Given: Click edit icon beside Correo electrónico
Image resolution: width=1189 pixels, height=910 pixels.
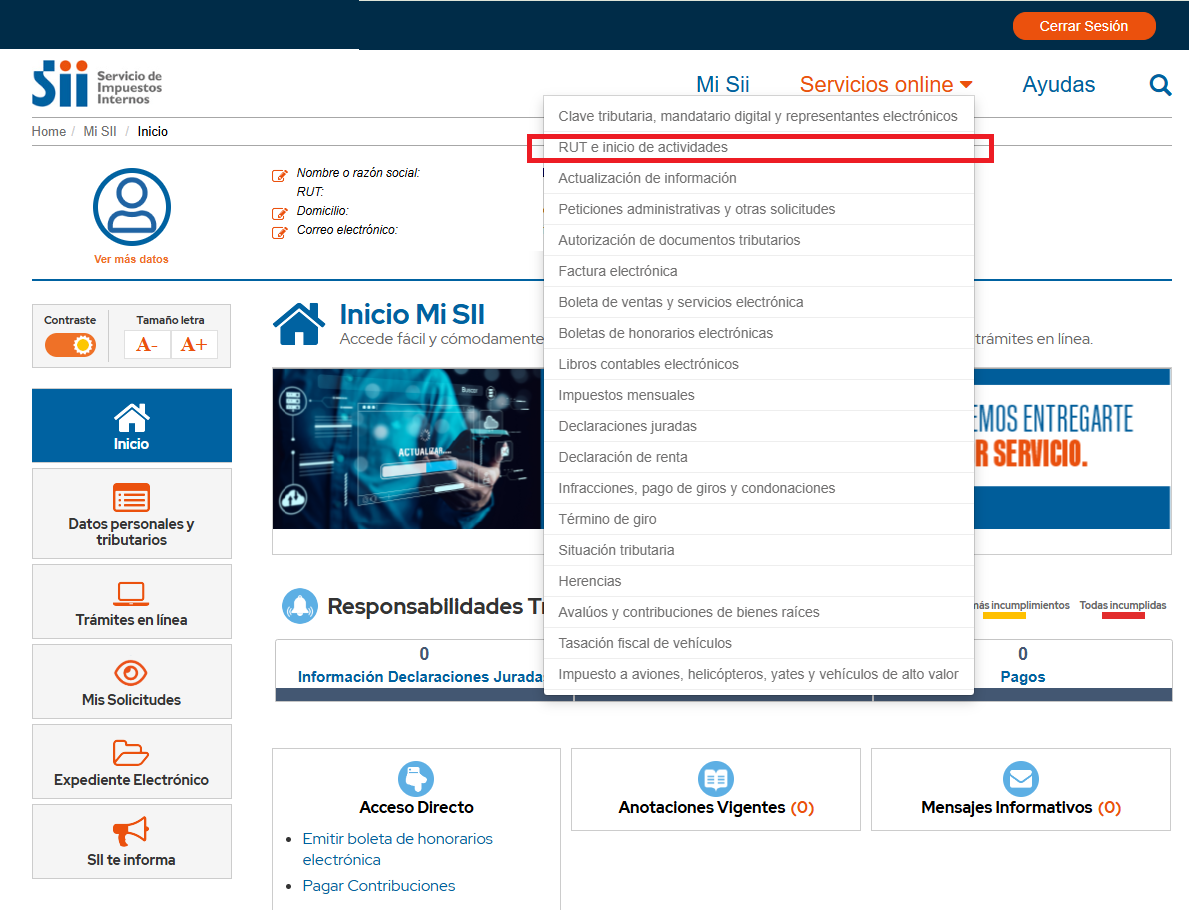Looking at the screenshot, I should click(x=280, y=232).
